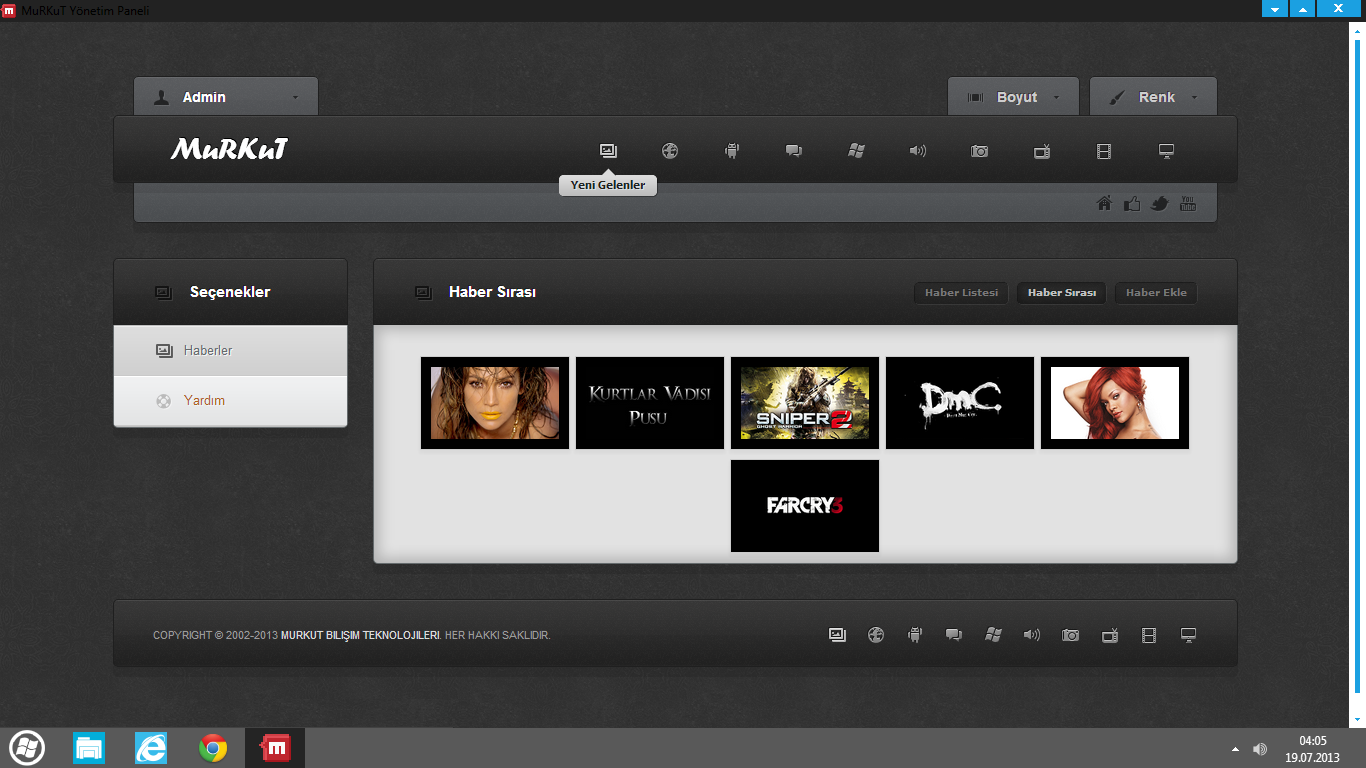Select the globe icon in the footer
The height and width of the screenshot is (768, 1366).
coord(876,635)
